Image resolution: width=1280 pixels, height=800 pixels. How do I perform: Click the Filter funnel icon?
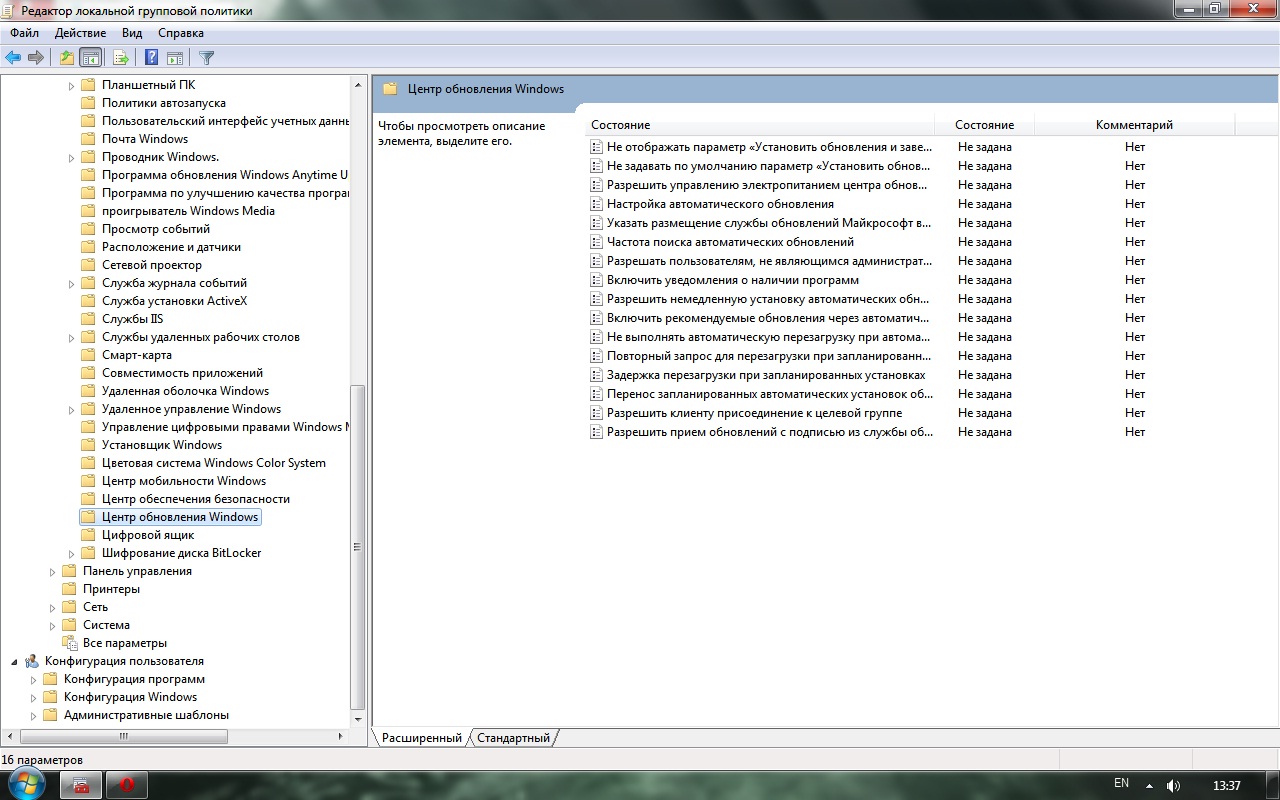[206, 58]
